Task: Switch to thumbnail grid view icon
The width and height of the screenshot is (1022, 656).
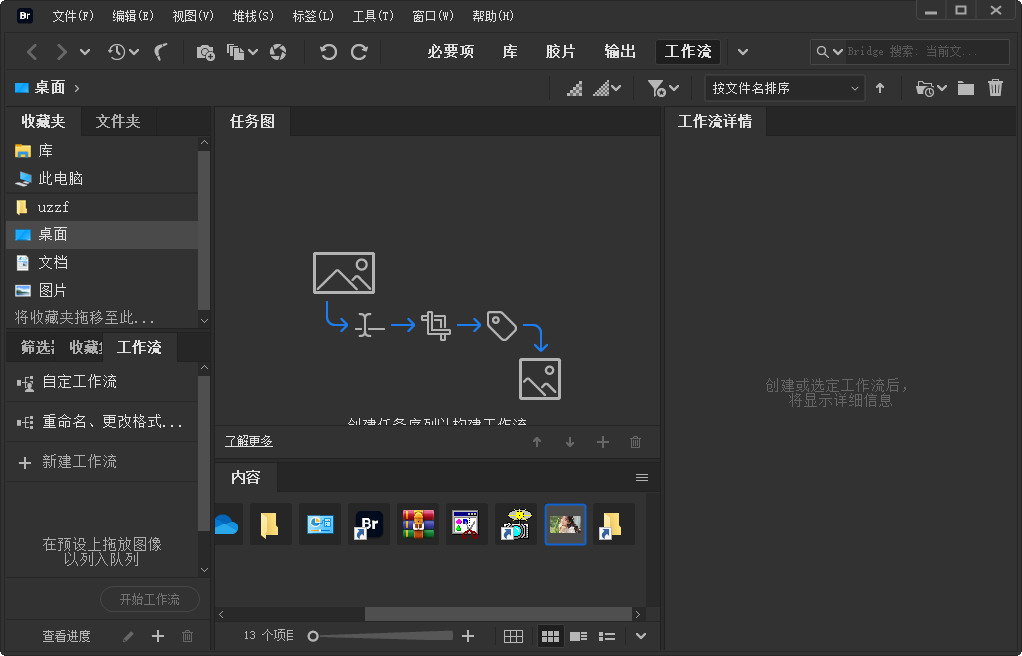Action: pos(550,635)
